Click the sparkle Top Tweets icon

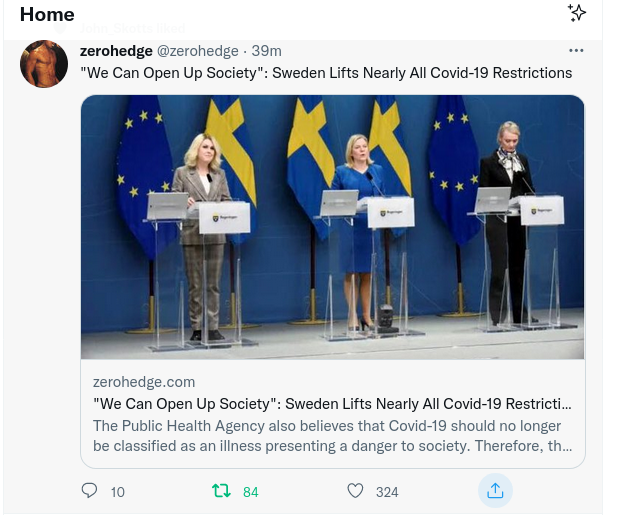pos(576,13)
